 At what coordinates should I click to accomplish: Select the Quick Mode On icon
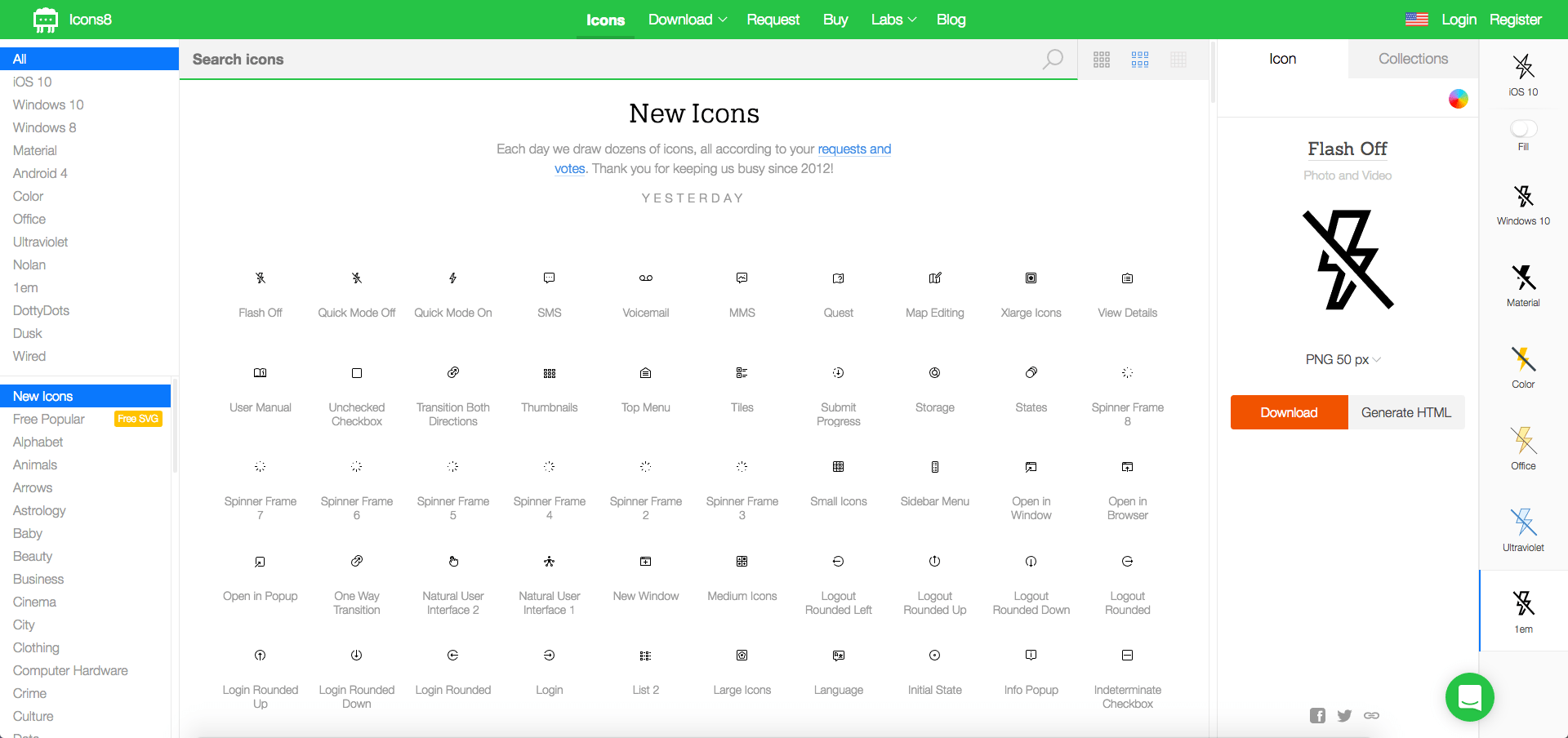click(453, 278)
